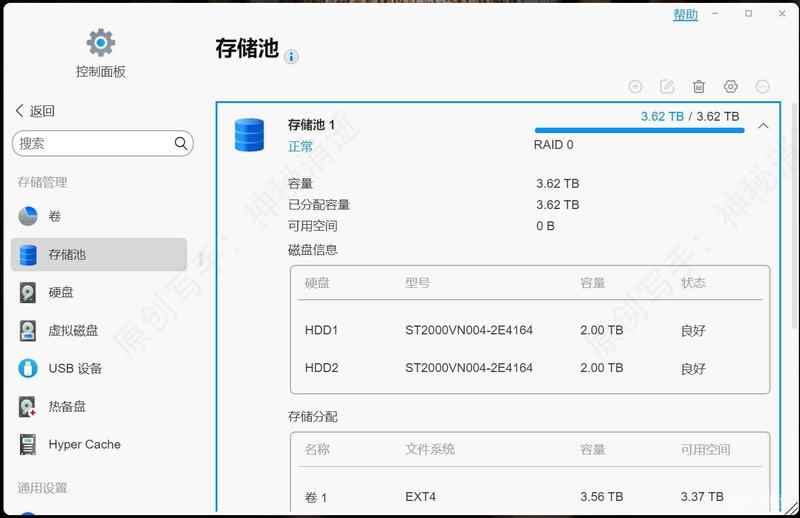
Task: Click the 控制面板 label
Action: click(101, 72)
